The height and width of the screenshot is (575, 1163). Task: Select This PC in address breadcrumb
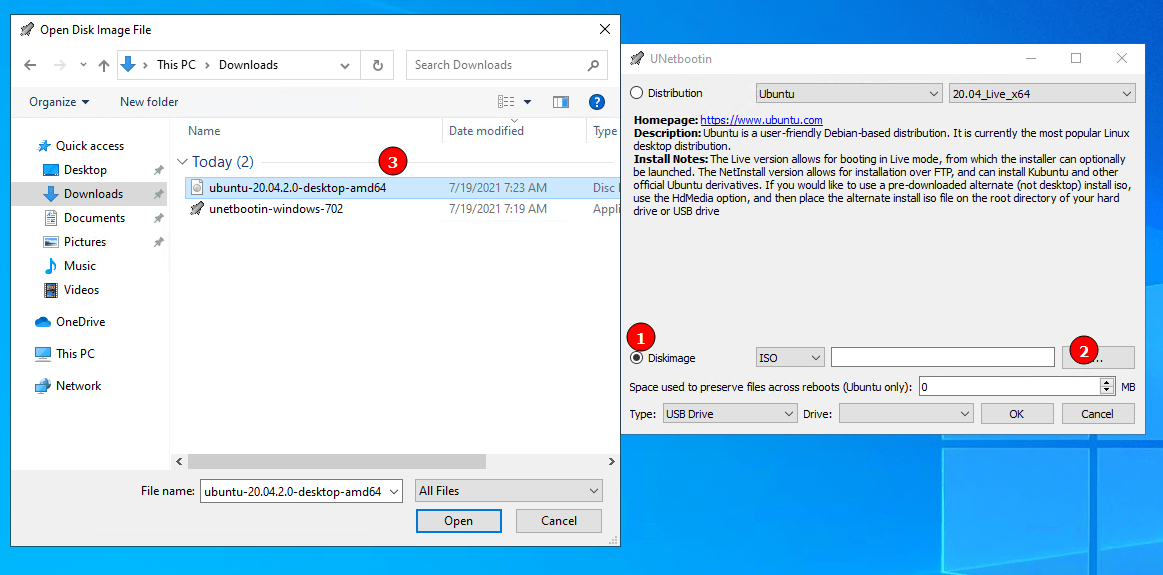click(177, 65)
